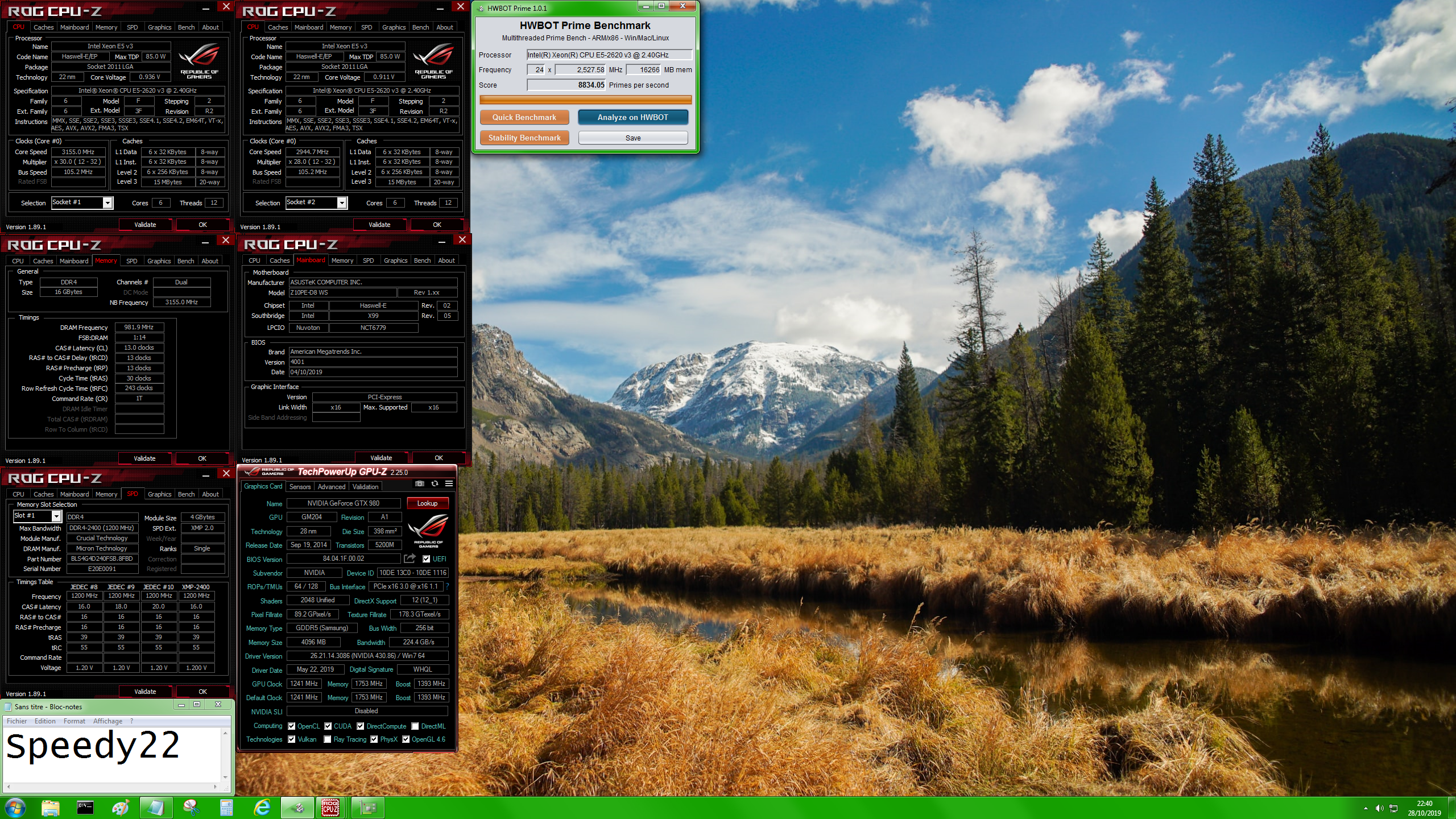Show hidden system tray icons
Viewport: 1456px width, 819px height.
point(1366,808)
